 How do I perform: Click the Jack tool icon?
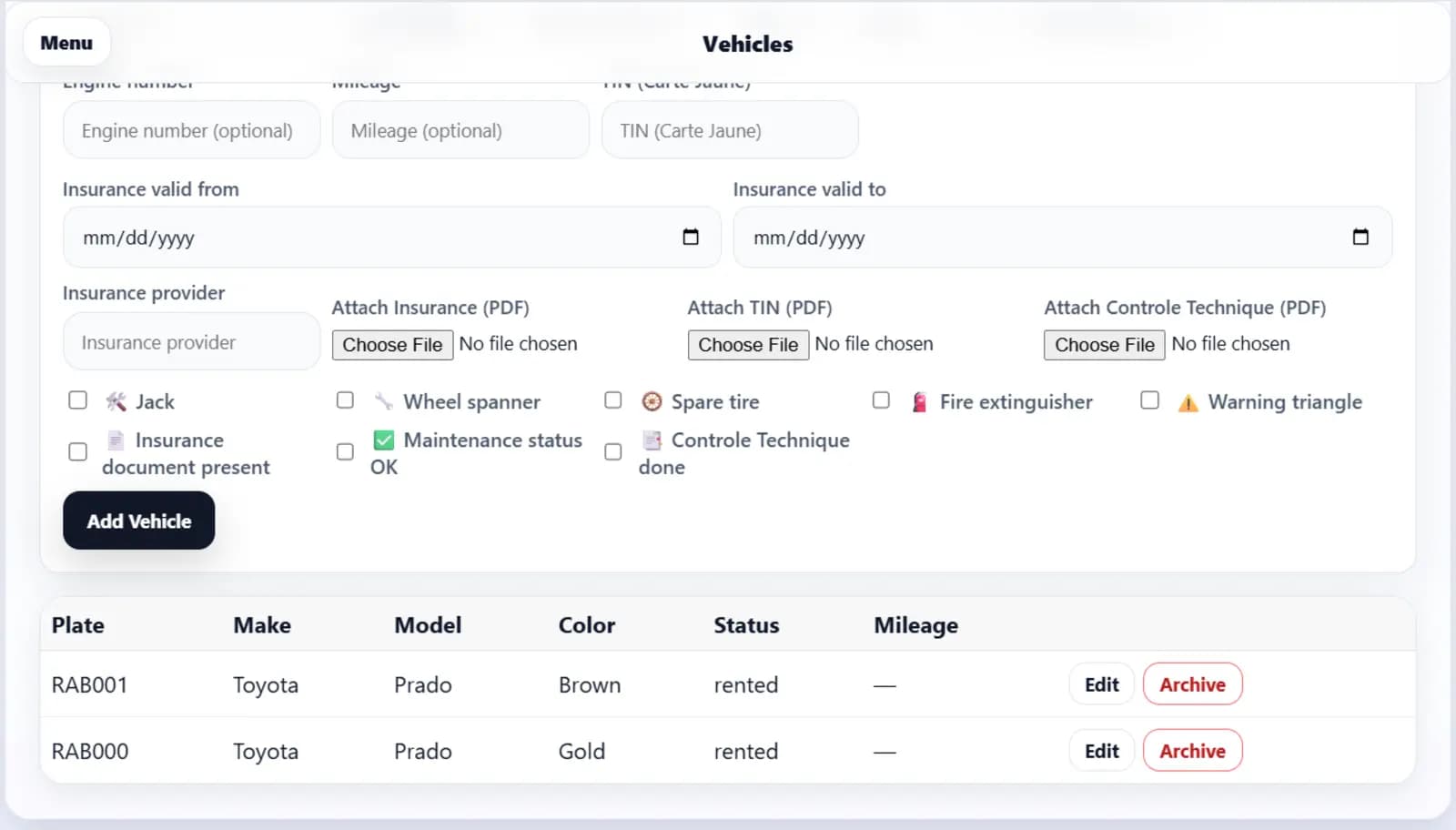tap(116, 401)
